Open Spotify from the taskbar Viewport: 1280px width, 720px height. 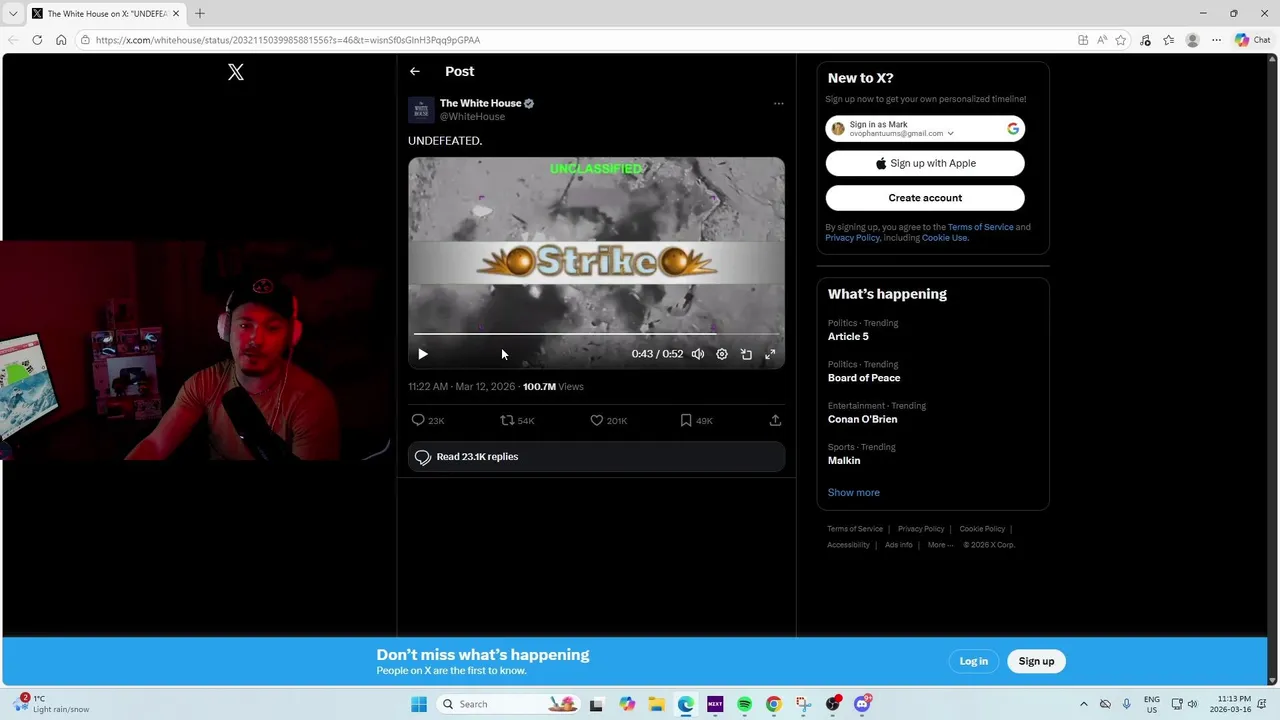pyautogui.click(x=744, y=704)
